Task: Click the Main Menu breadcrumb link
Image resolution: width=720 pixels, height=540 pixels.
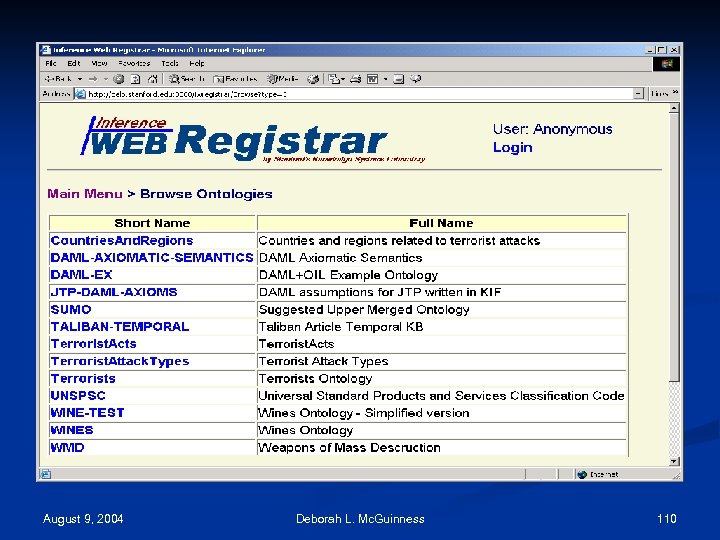Action: pos(85,194)
